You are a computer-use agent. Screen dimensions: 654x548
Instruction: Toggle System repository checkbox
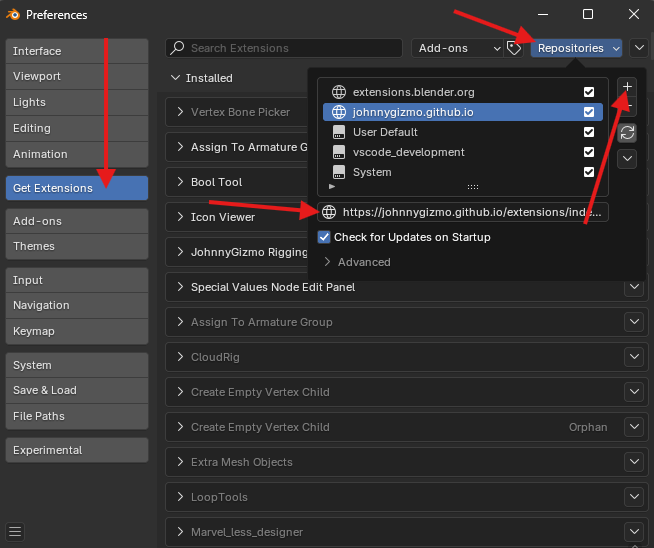[x=589, y=172]
